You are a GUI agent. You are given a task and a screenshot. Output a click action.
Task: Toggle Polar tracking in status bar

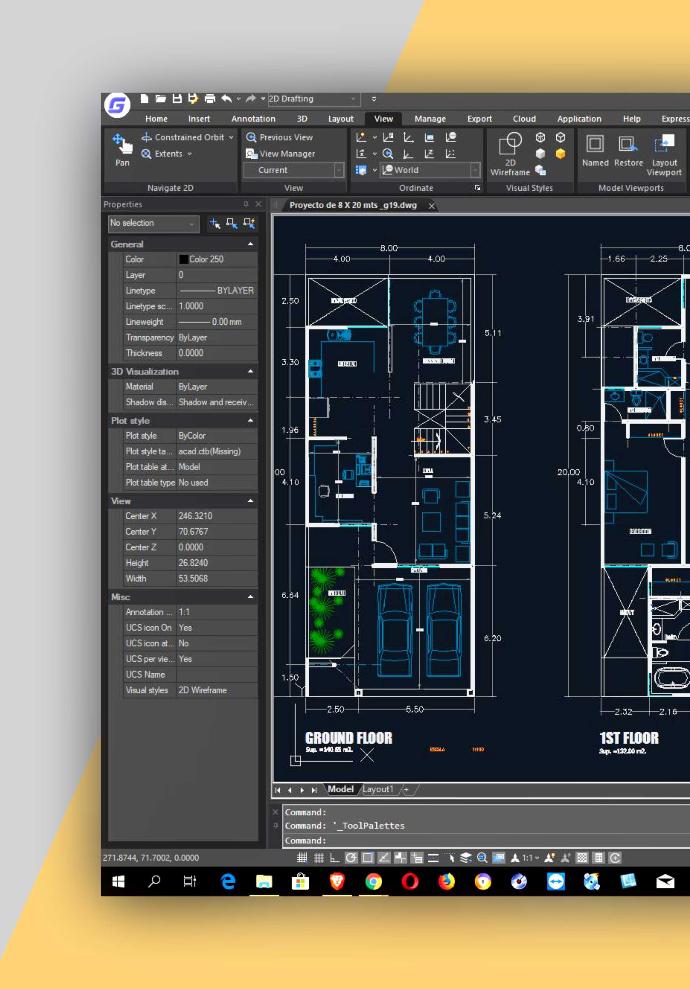pyautogui.click(x=351, y=858)
